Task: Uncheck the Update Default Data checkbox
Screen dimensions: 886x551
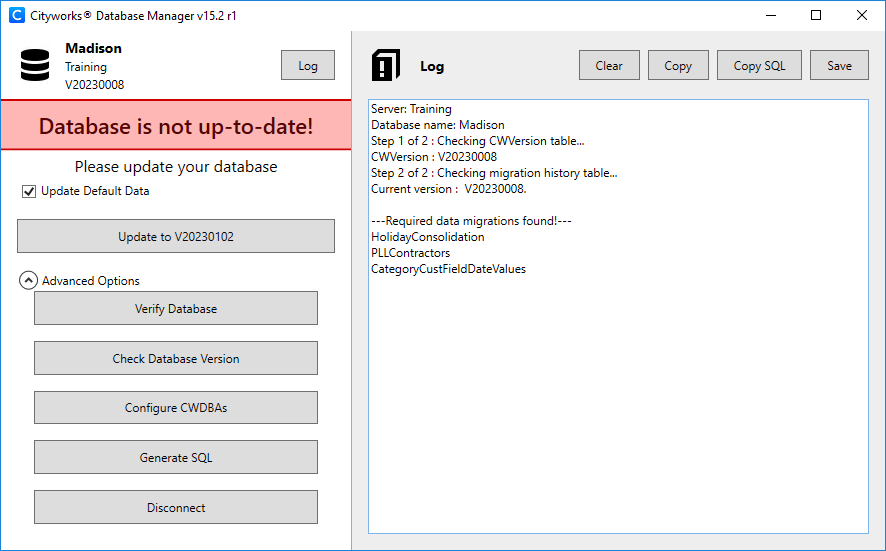Action: pyautogui.click(x=29, y=191)
